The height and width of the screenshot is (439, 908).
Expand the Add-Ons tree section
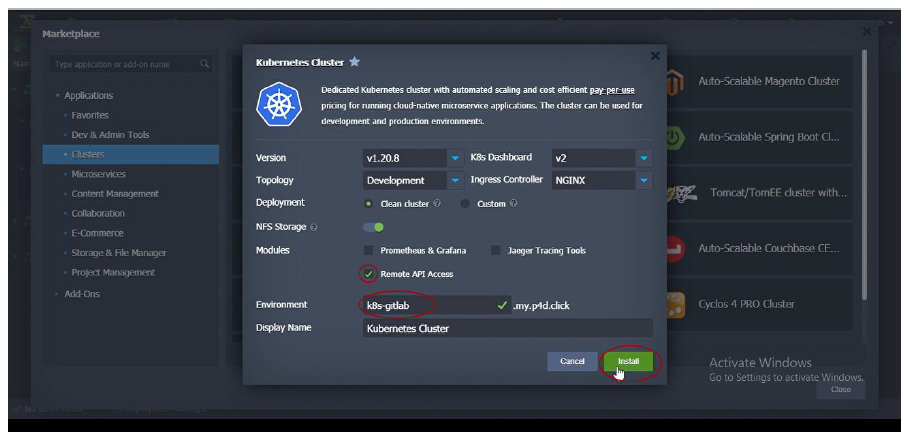(x=57, y=294)
